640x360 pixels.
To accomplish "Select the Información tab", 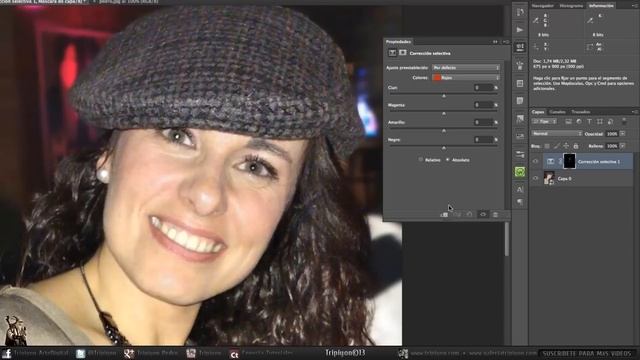I will pos(601,6).
